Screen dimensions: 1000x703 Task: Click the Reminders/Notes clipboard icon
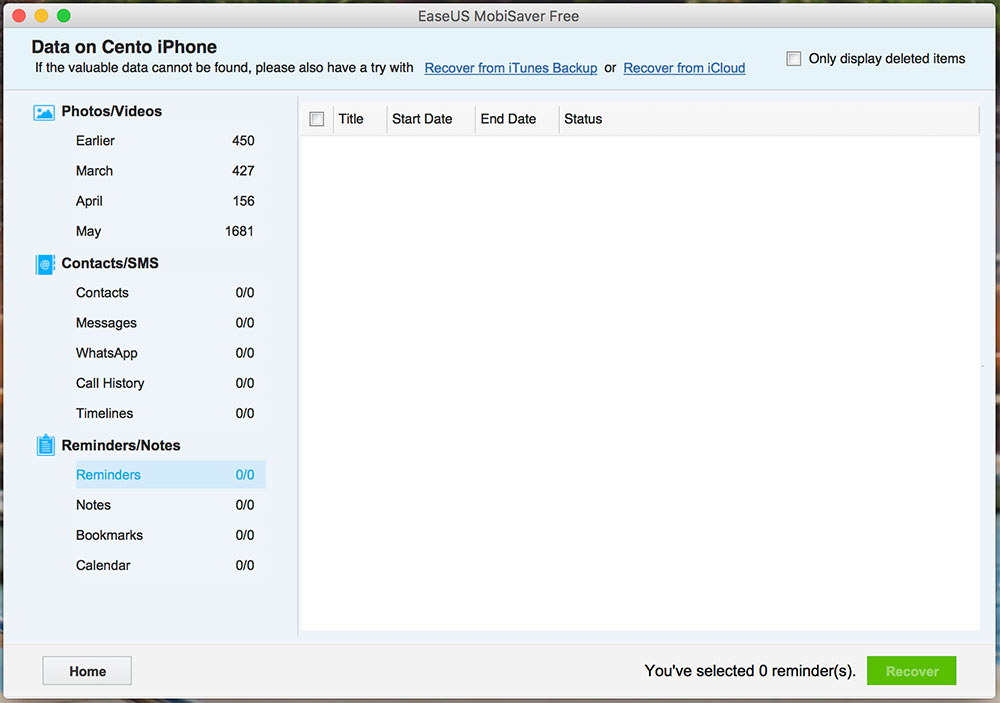pos(45,445)
